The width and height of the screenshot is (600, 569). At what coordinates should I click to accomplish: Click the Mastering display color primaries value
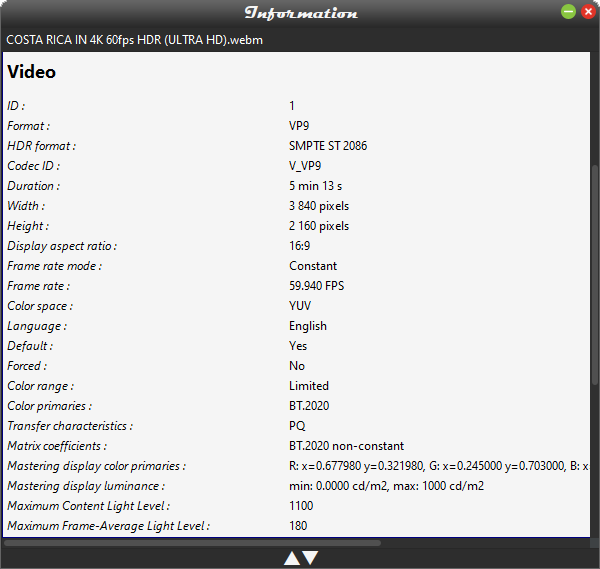(439, 466)
